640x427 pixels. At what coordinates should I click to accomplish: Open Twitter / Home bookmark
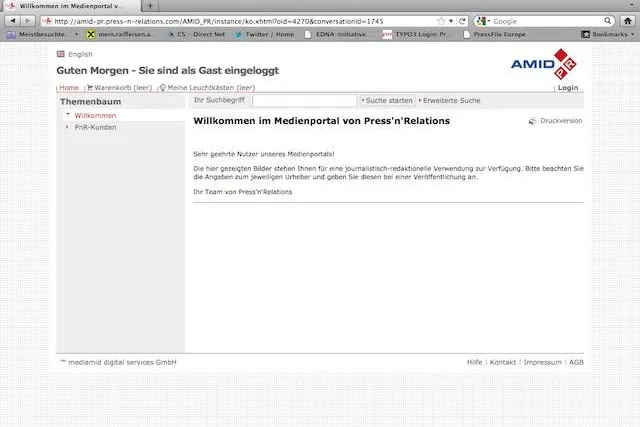tap(264, 34)
